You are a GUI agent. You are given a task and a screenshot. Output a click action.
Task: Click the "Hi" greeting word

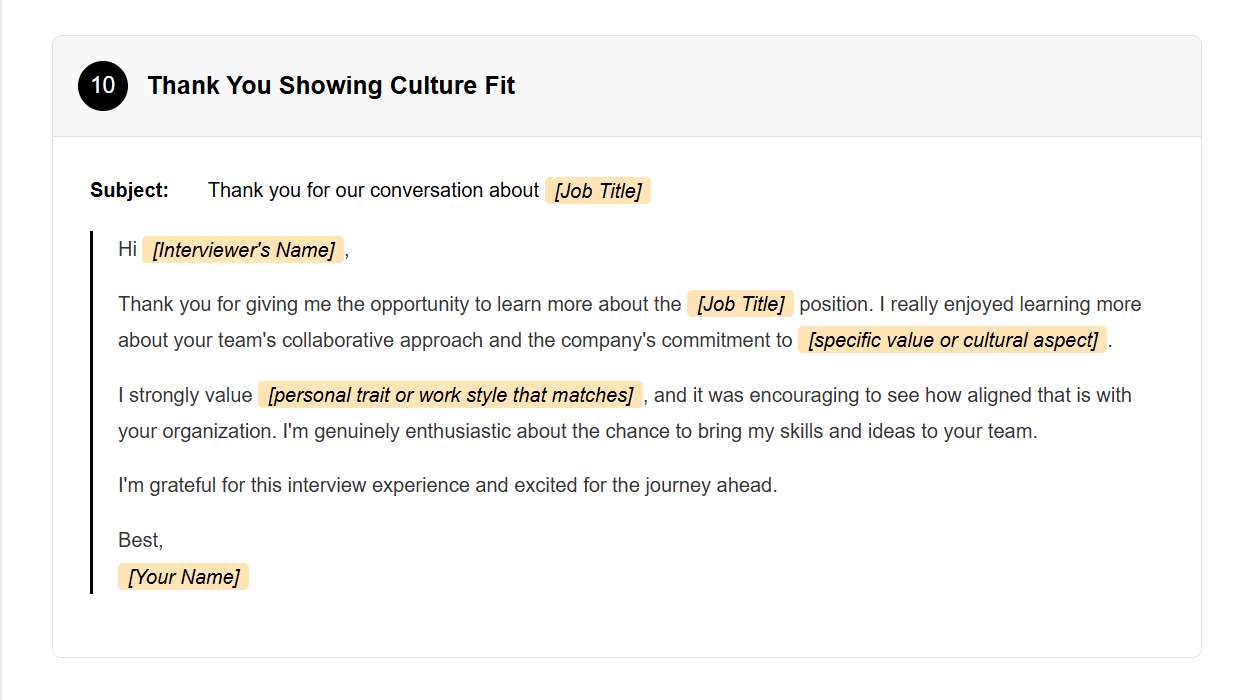coord(127,249)
